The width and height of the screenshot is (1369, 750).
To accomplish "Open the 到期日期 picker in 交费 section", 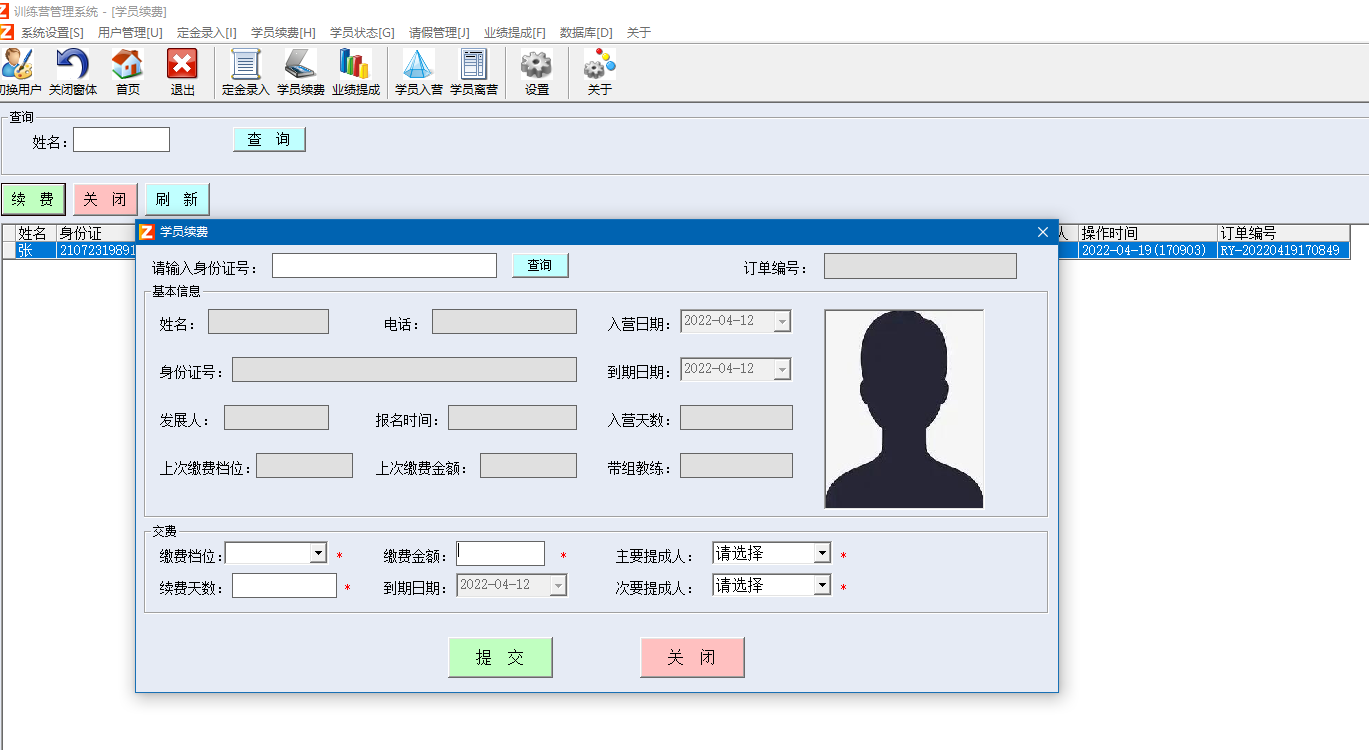I will point(558,585).
